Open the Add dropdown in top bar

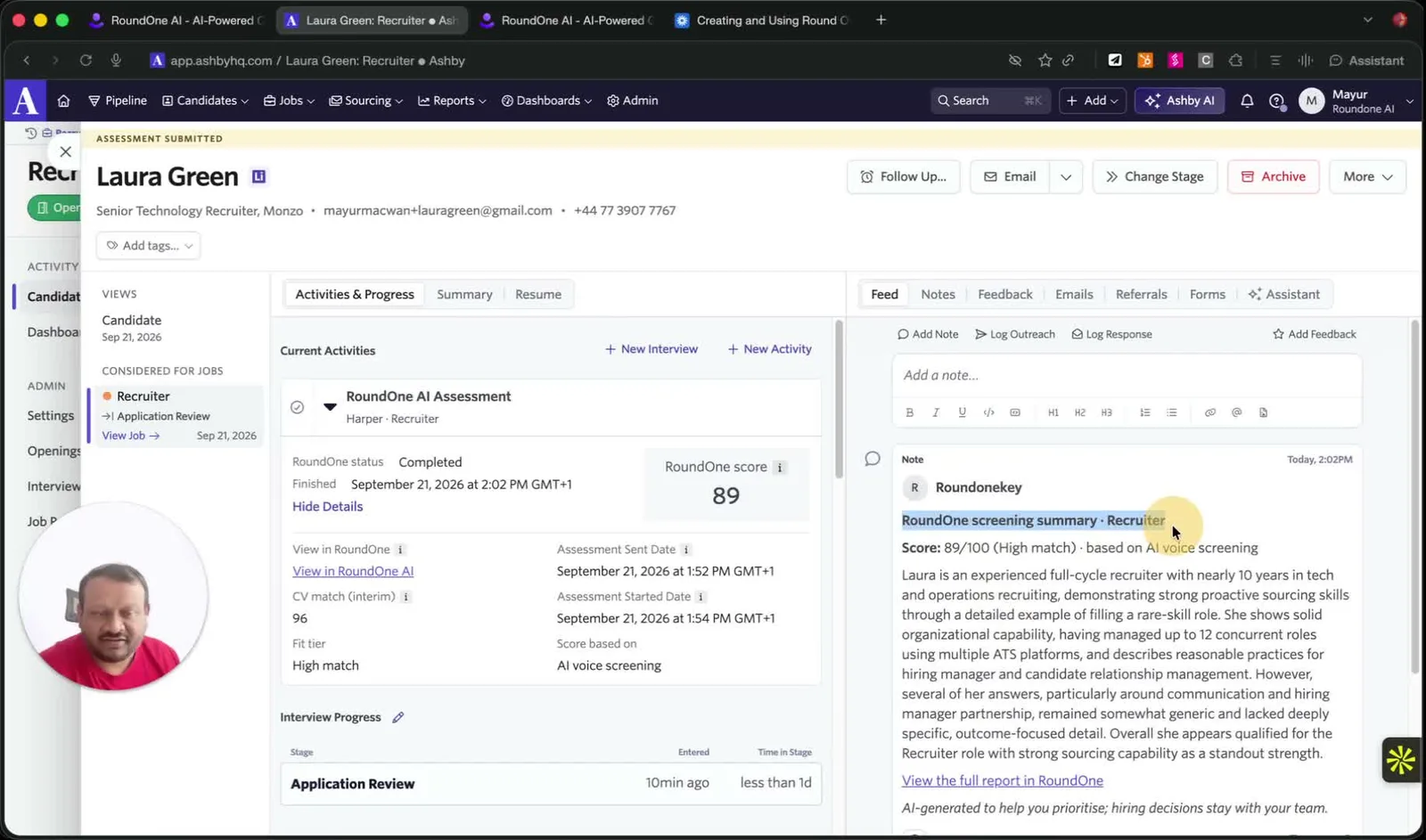[x=1093, y=101]
